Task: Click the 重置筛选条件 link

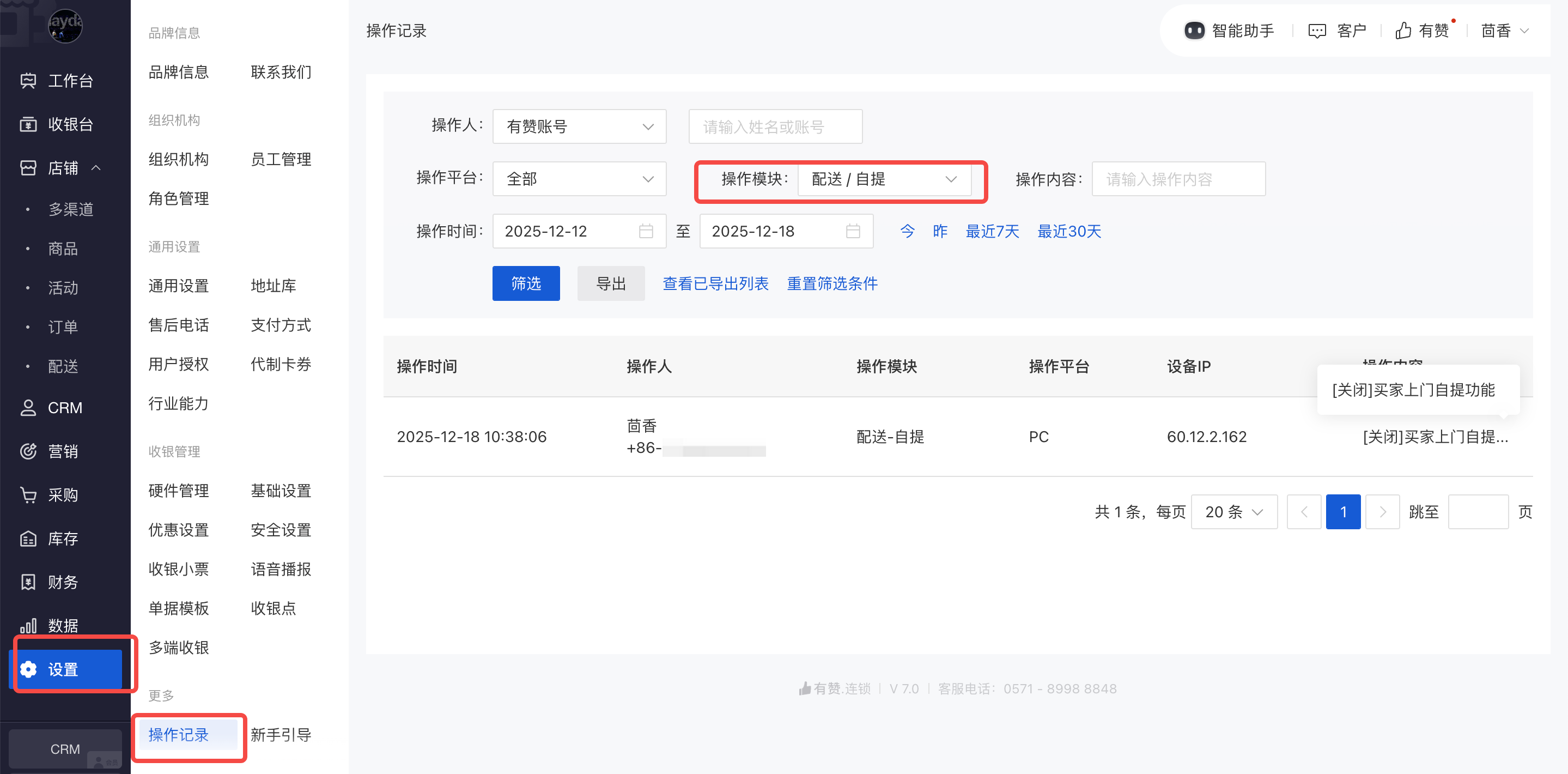Action: pyautogui.click(x=831, y=284)
